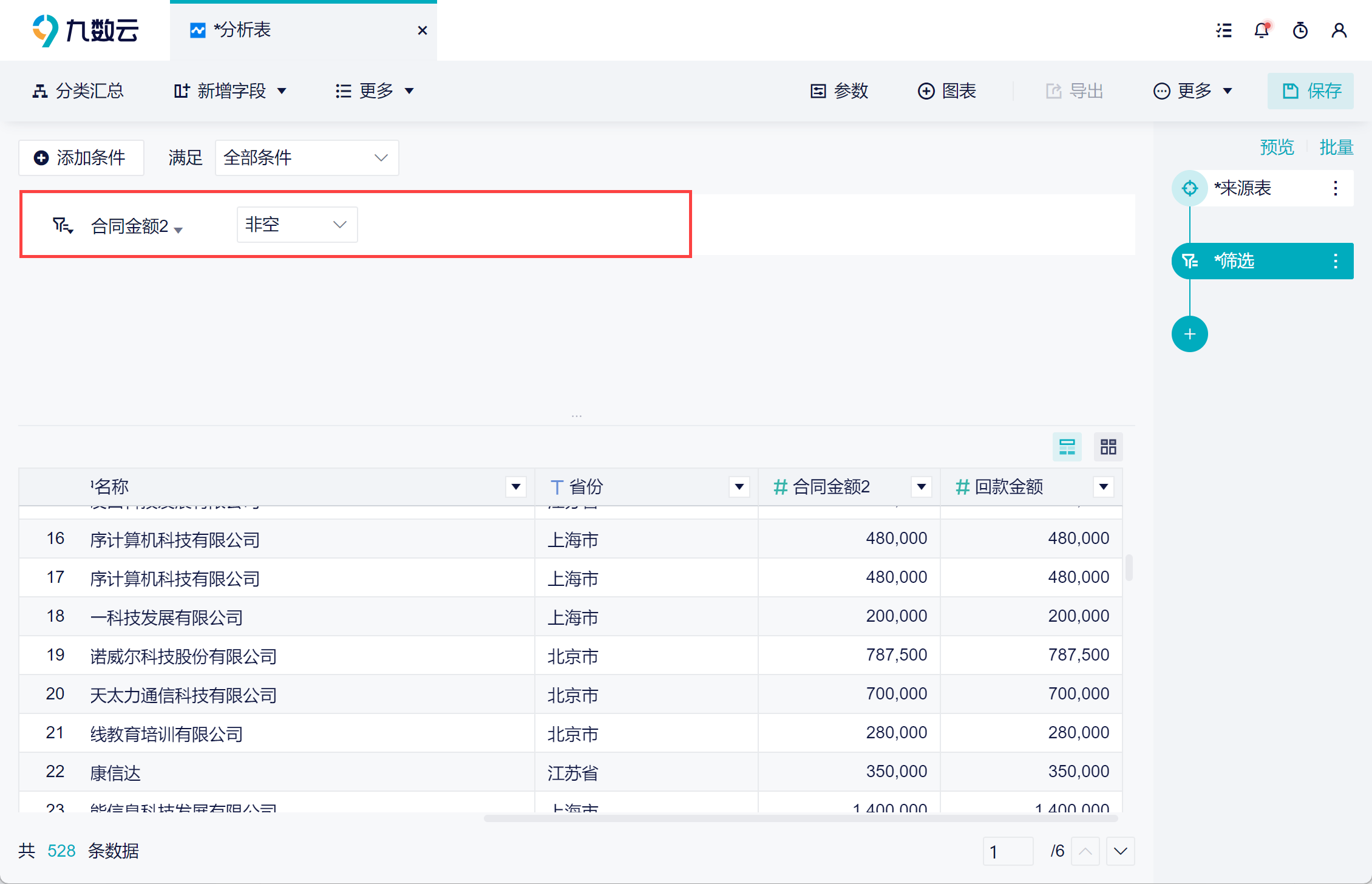Click the 保存 button

pyautogui.click(x=1310, y=91)
